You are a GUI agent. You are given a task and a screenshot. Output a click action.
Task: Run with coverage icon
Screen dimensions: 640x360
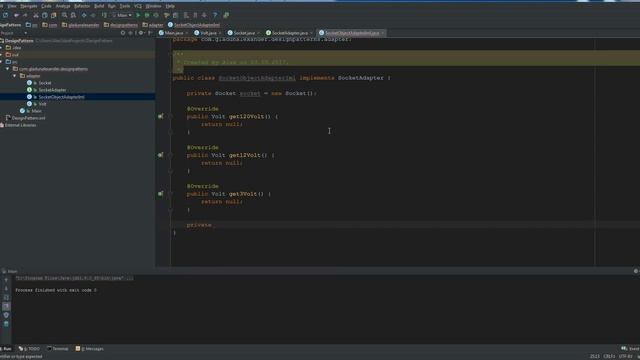tap(156, 15)
